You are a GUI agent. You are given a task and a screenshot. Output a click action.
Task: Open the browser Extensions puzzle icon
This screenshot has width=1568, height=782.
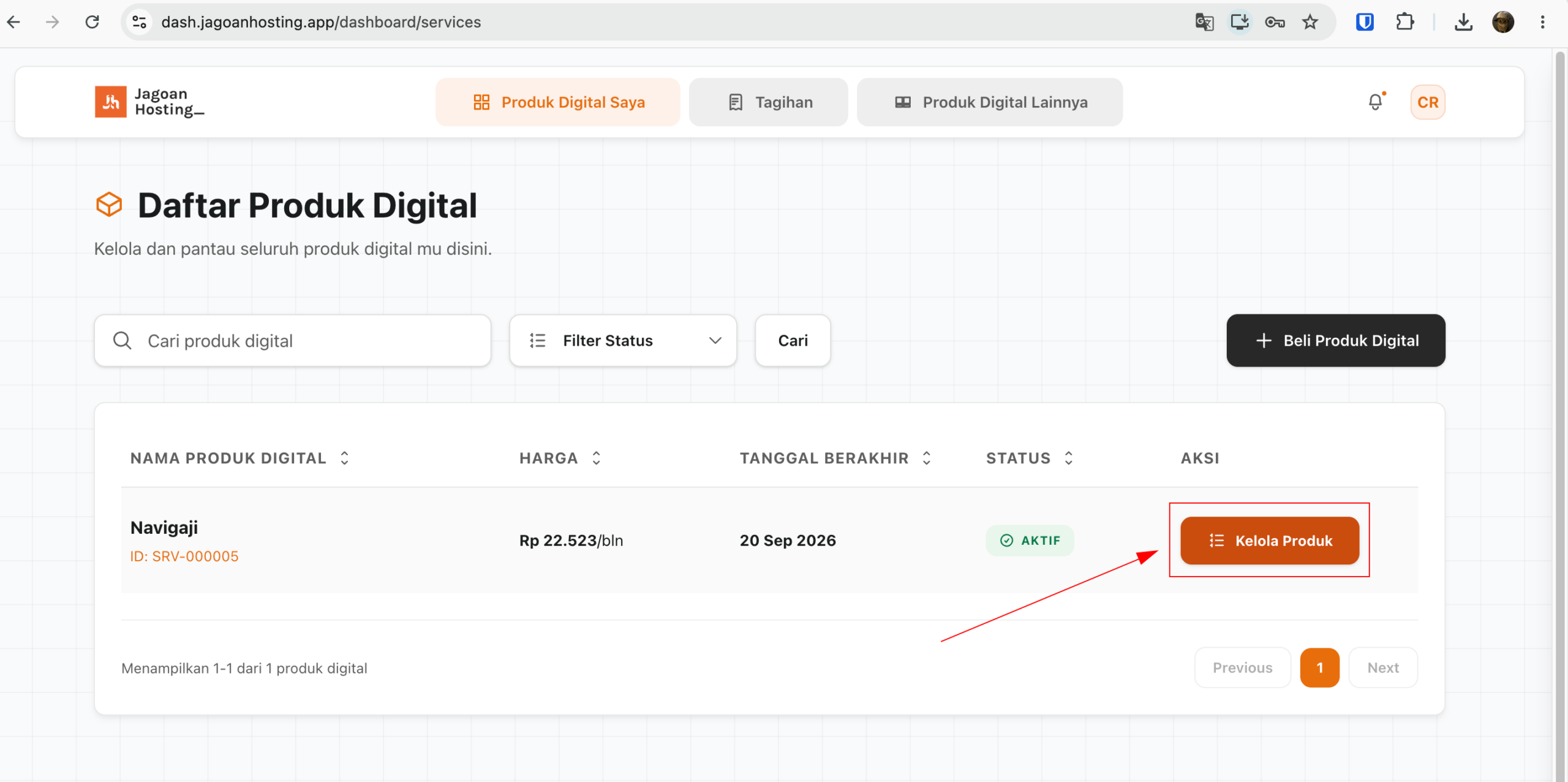(1404, 22)
